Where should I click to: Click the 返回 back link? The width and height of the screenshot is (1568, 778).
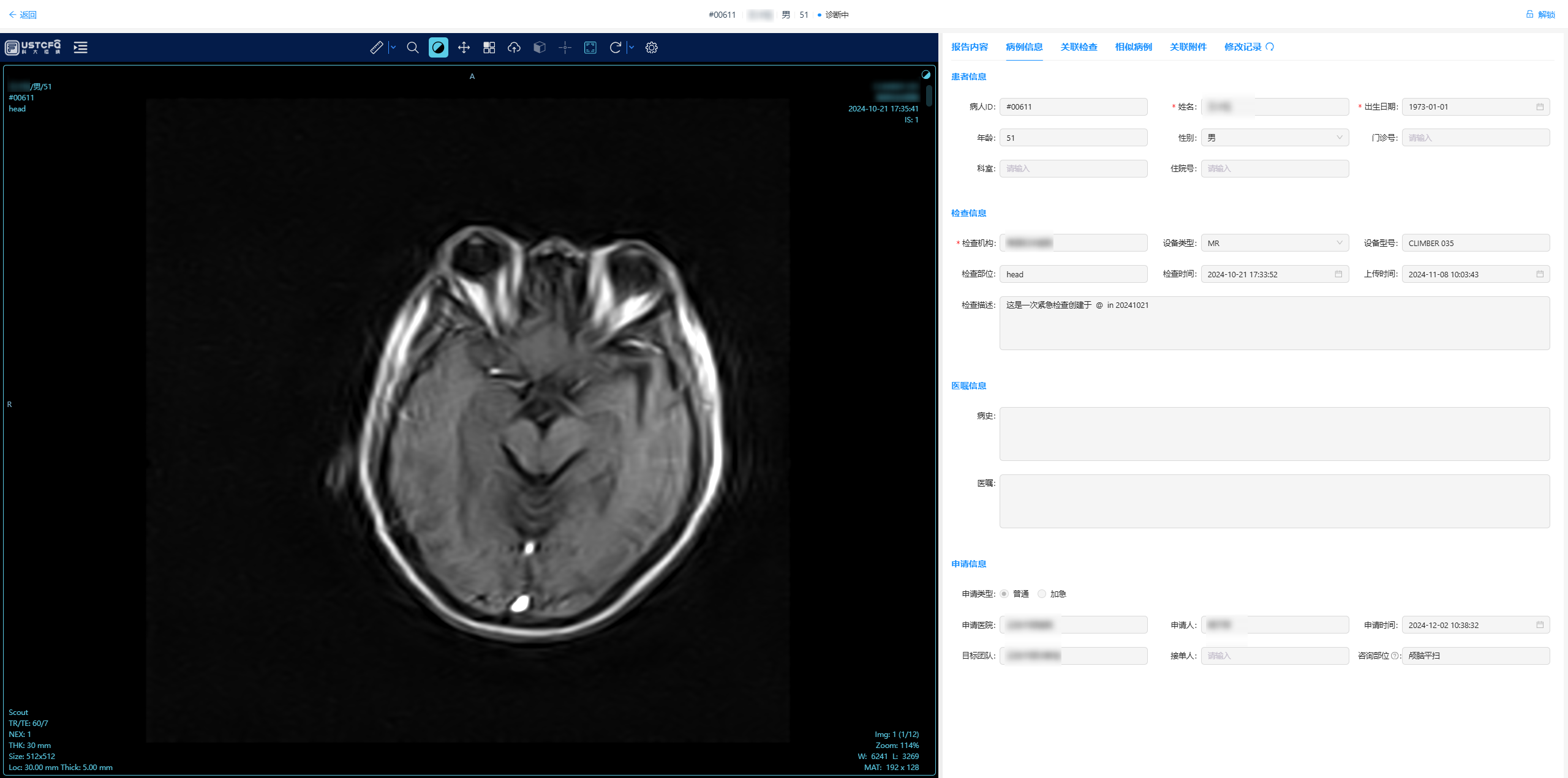23,15
